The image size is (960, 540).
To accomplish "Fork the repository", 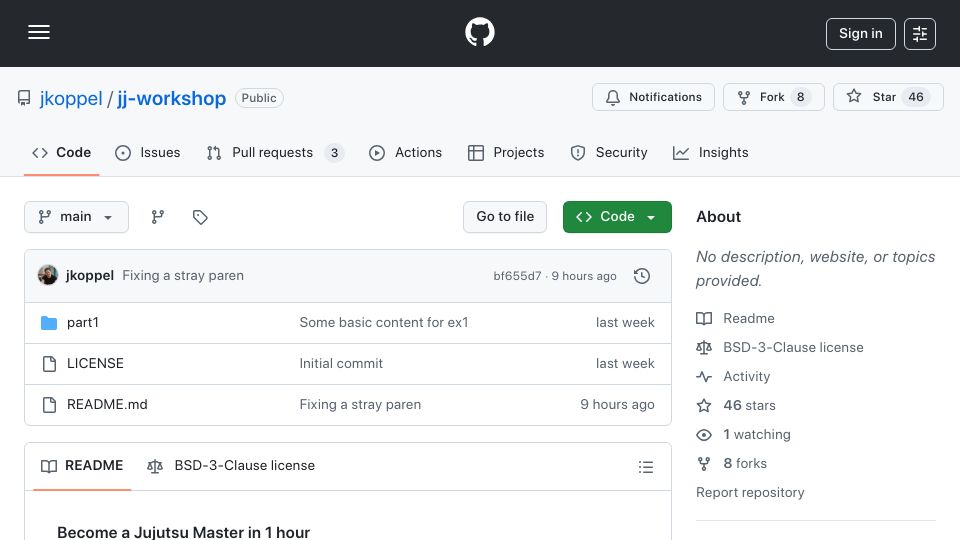I will point(774,97).
